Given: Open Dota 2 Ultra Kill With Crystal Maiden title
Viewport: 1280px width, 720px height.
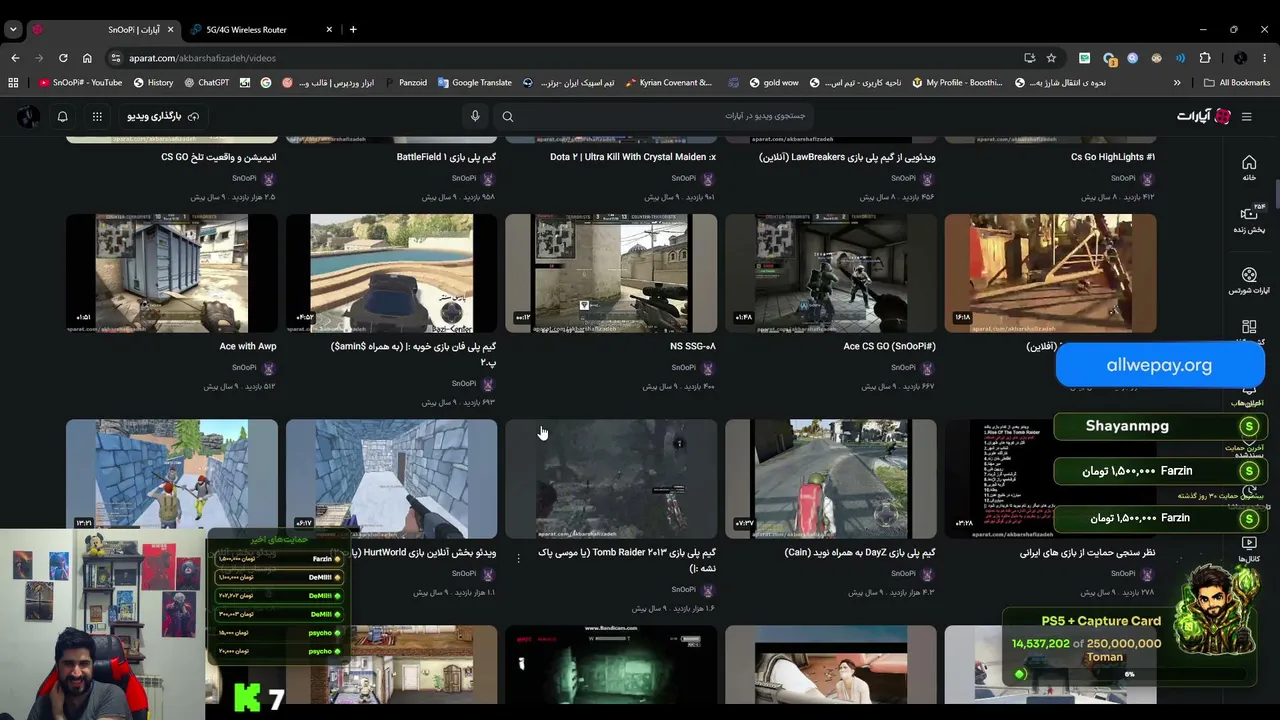Looking at the screenshot, I should 633,157.
